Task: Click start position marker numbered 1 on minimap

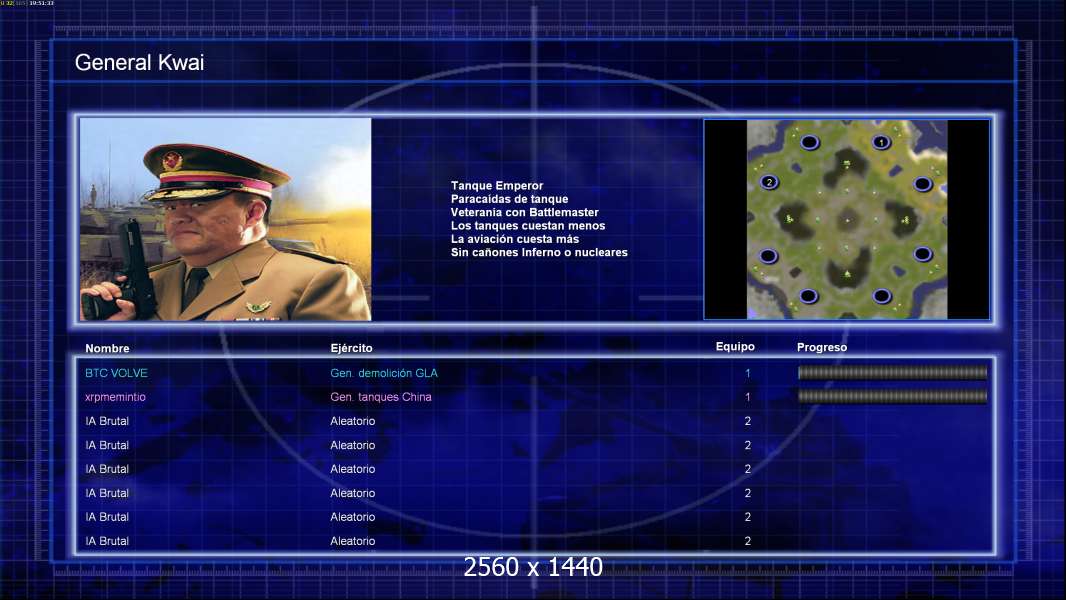Action: 881,142
